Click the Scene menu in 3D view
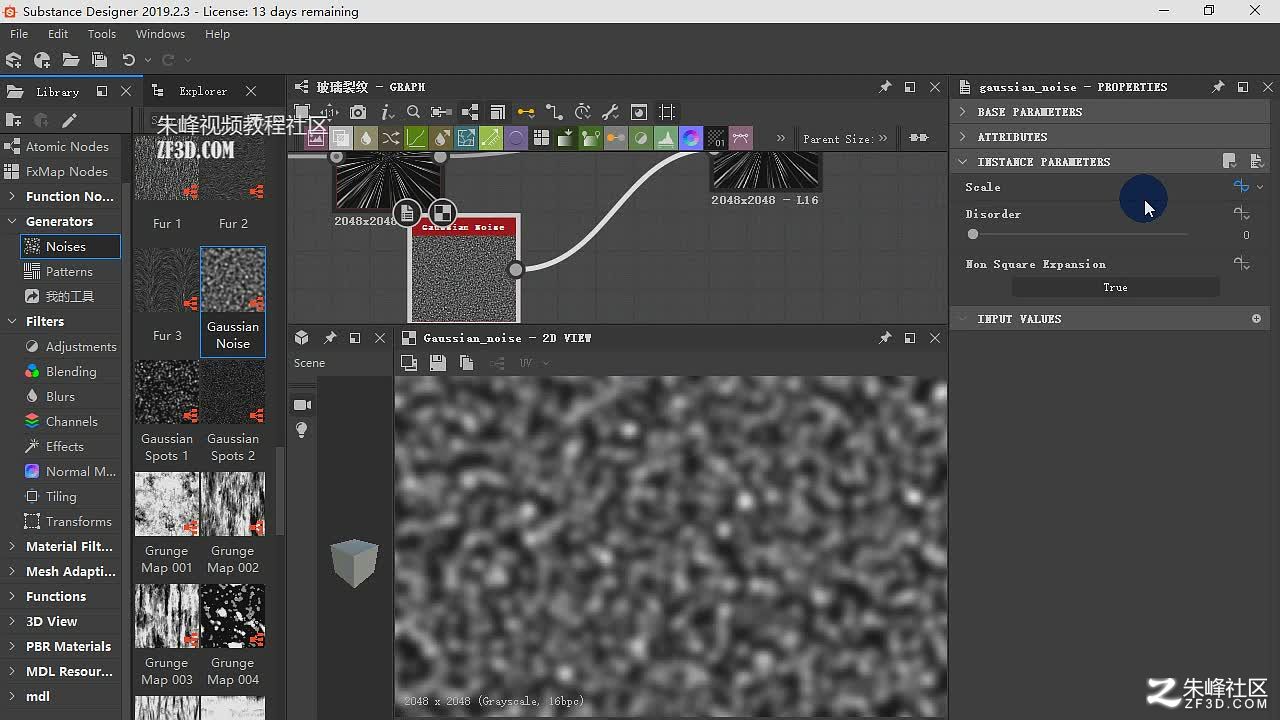 (x=309, y=363)
